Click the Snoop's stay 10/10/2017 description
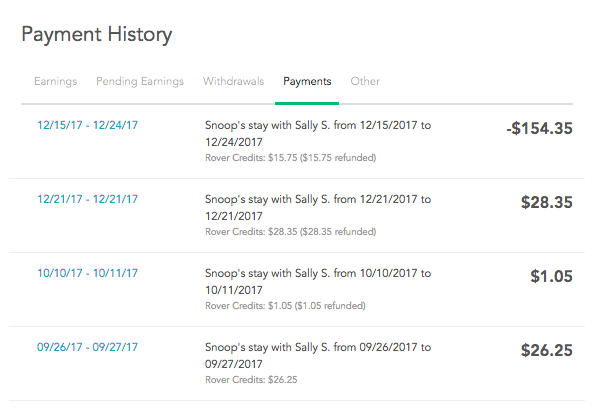Viewport: 594px width, 408px height. 318,281
